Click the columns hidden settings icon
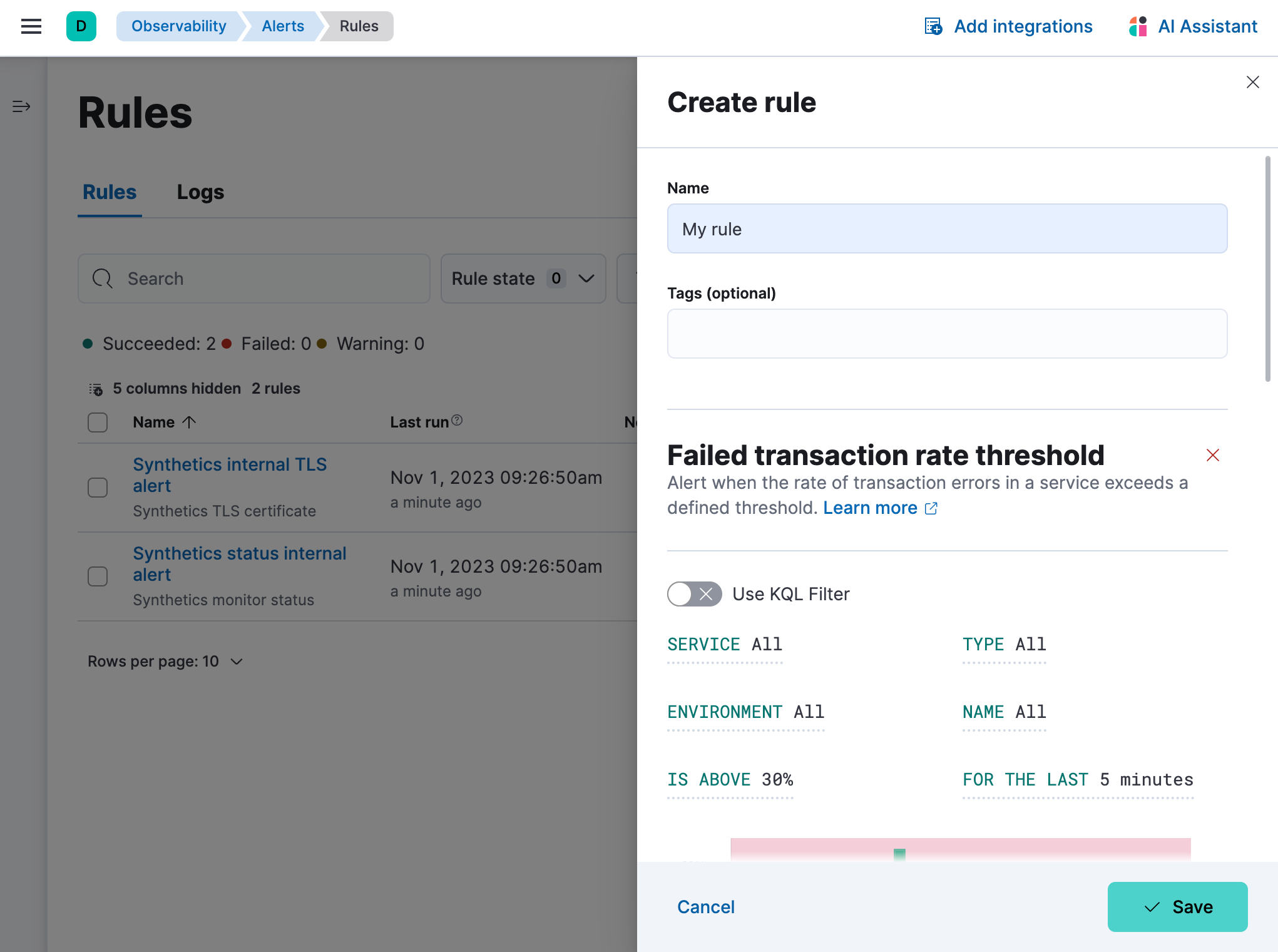This screenshot has height=952, width=1278. point(96,388)
